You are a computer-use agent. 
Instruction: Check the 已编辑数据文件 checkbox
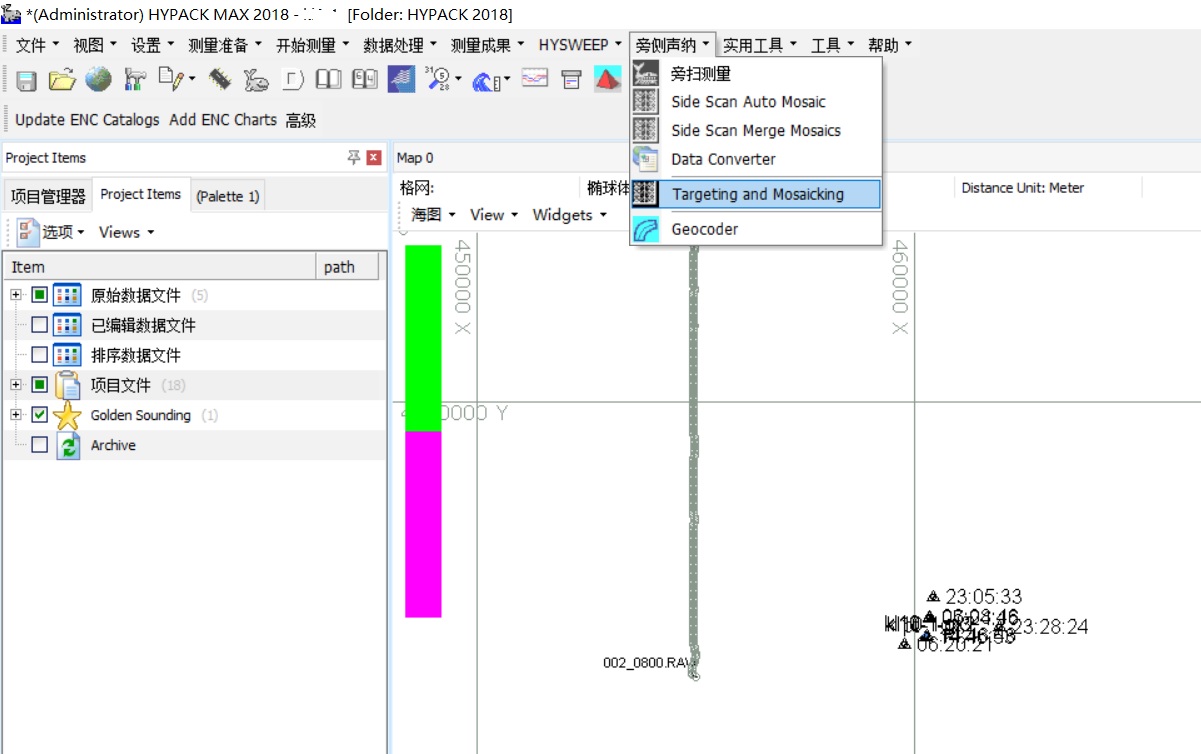point(40,325)
